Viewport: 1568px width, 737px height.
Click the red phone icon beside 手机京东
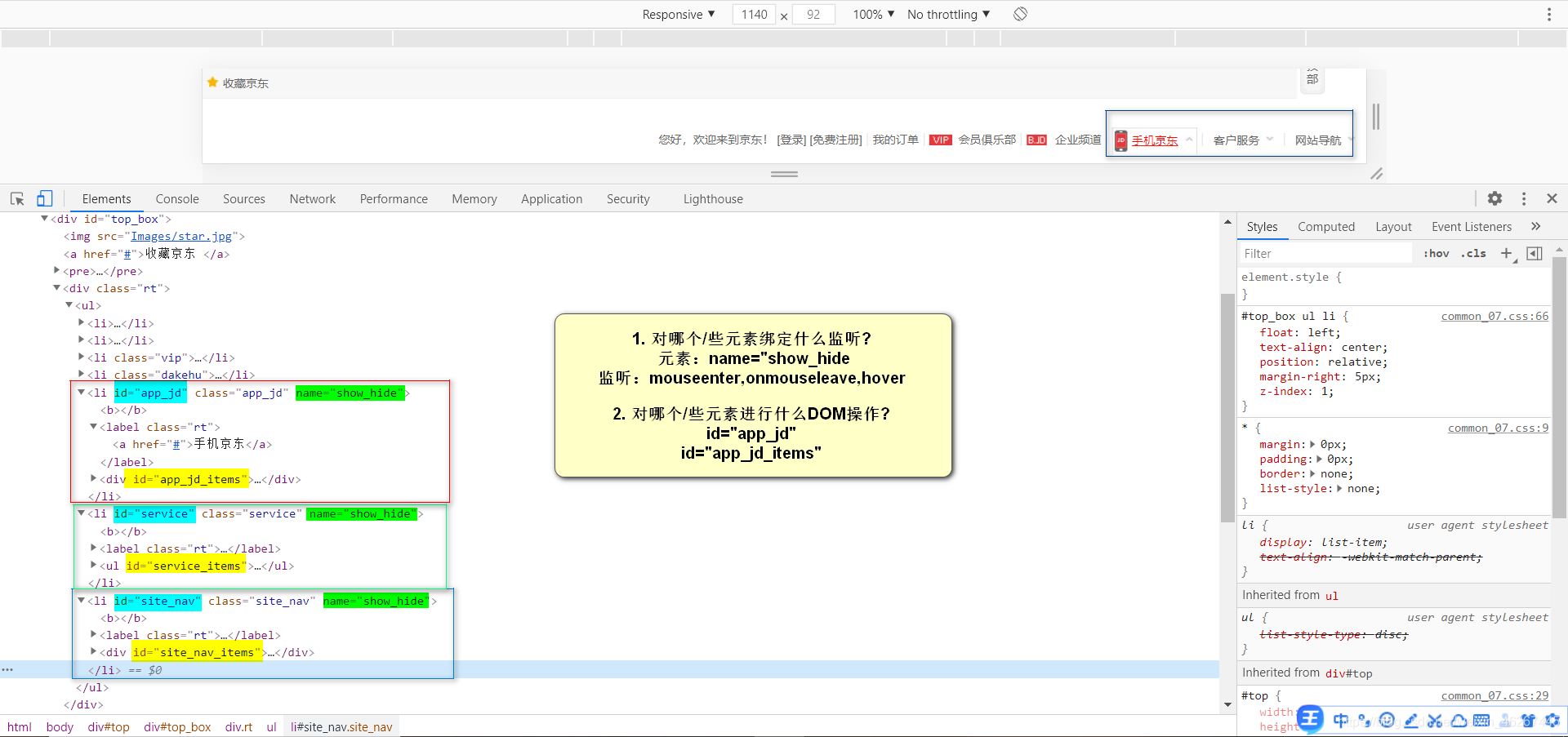tap(1121, 140)
